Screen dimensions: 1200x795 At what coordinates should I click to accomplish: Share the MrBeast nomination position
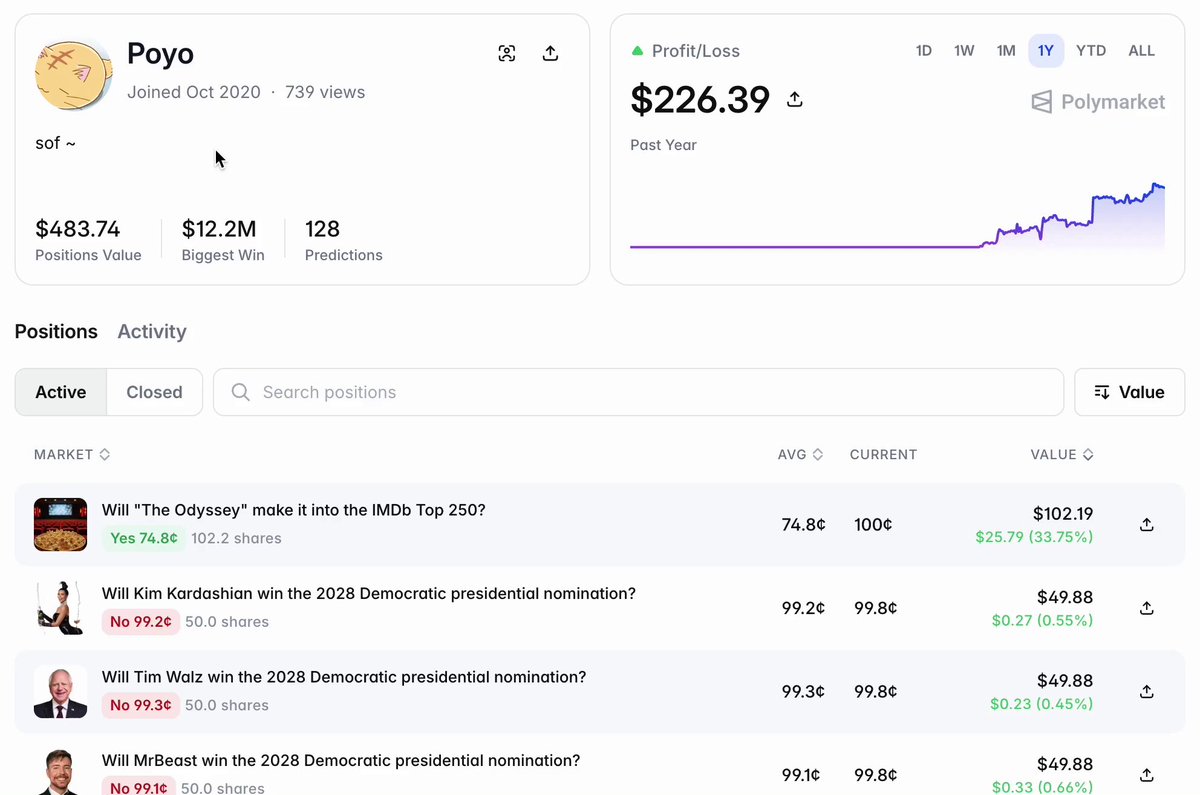tap(1147, 775)
